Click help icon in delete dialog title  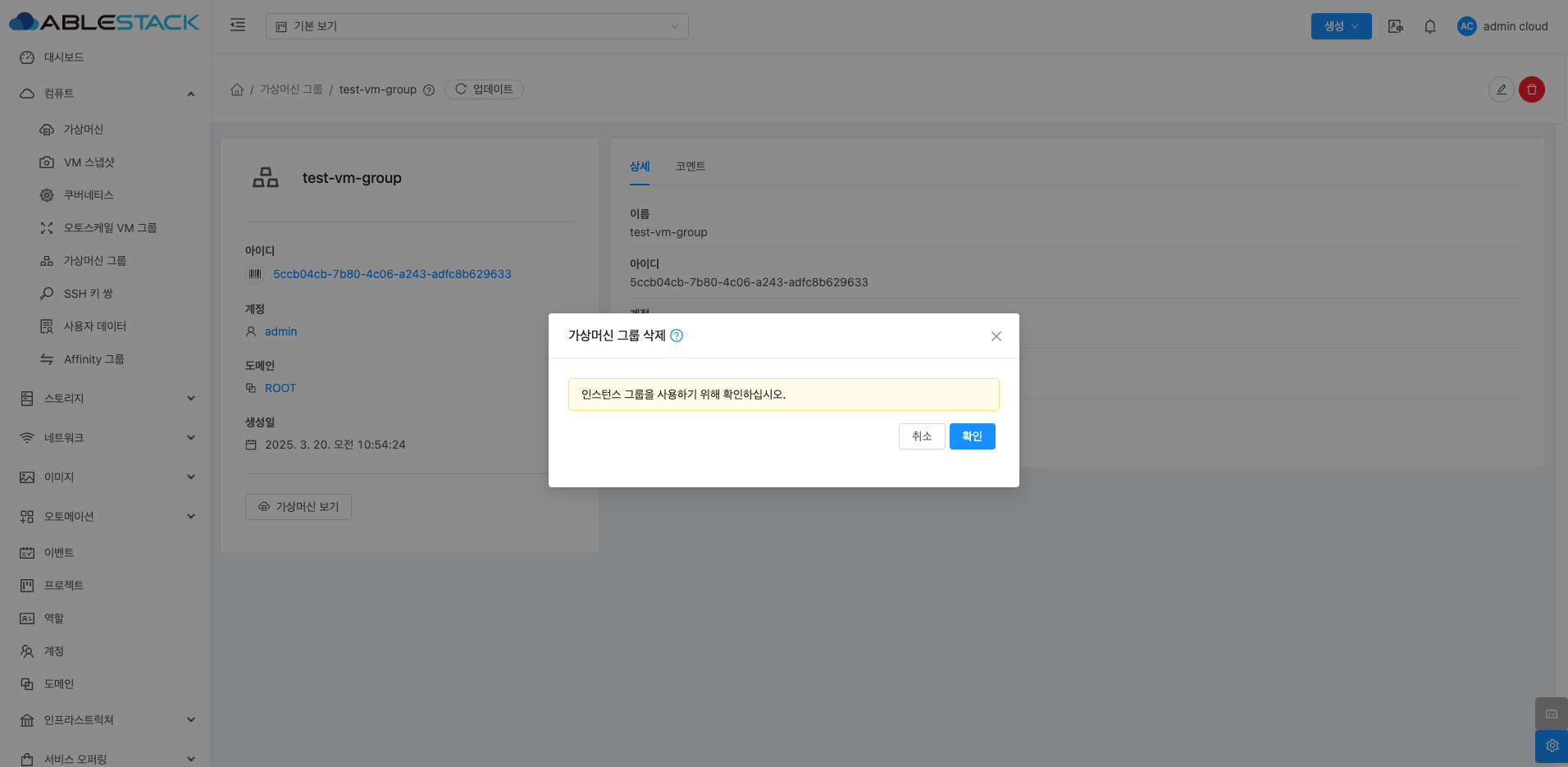point(677,336)
